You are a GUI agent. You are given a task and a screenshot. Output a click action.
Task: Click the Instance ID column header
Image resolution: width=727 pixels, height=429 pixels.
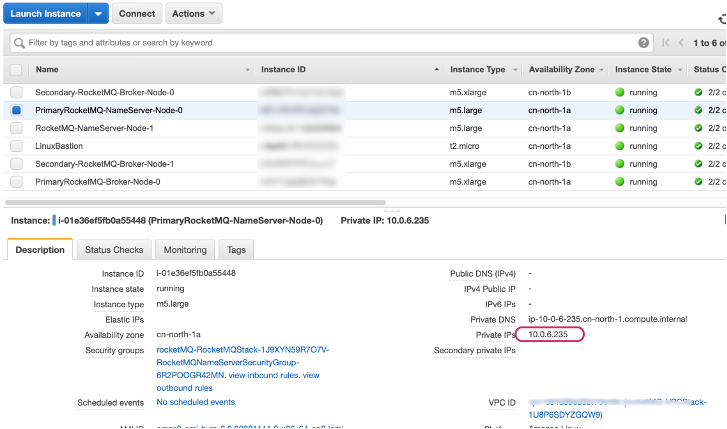pos(283,70)
